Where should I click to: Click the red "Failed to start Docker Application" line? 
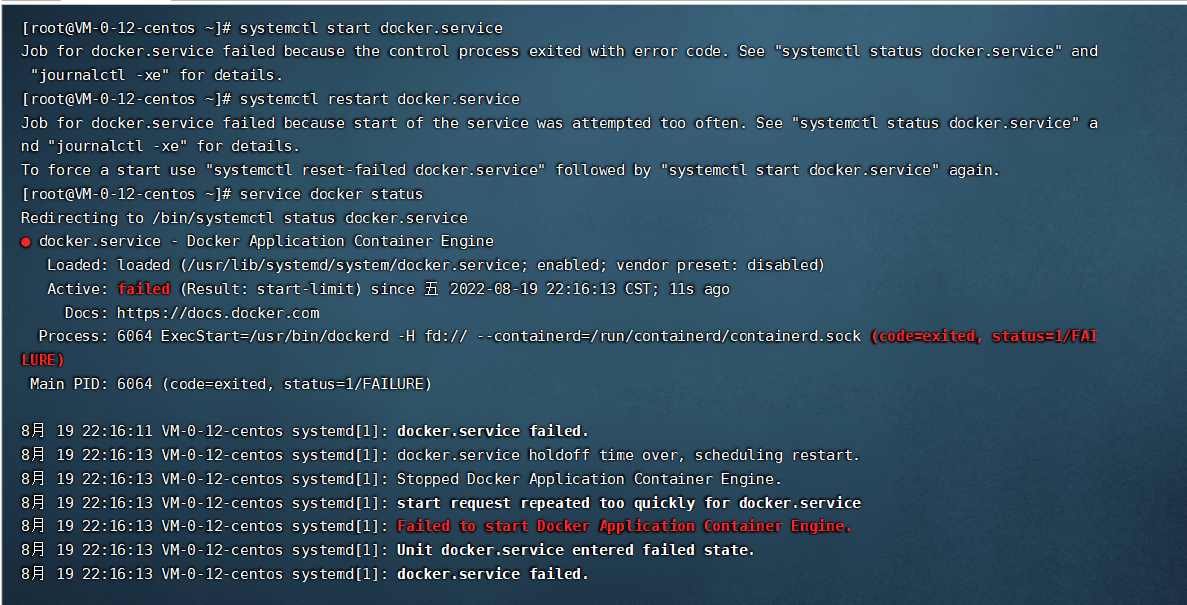(625, 526)
